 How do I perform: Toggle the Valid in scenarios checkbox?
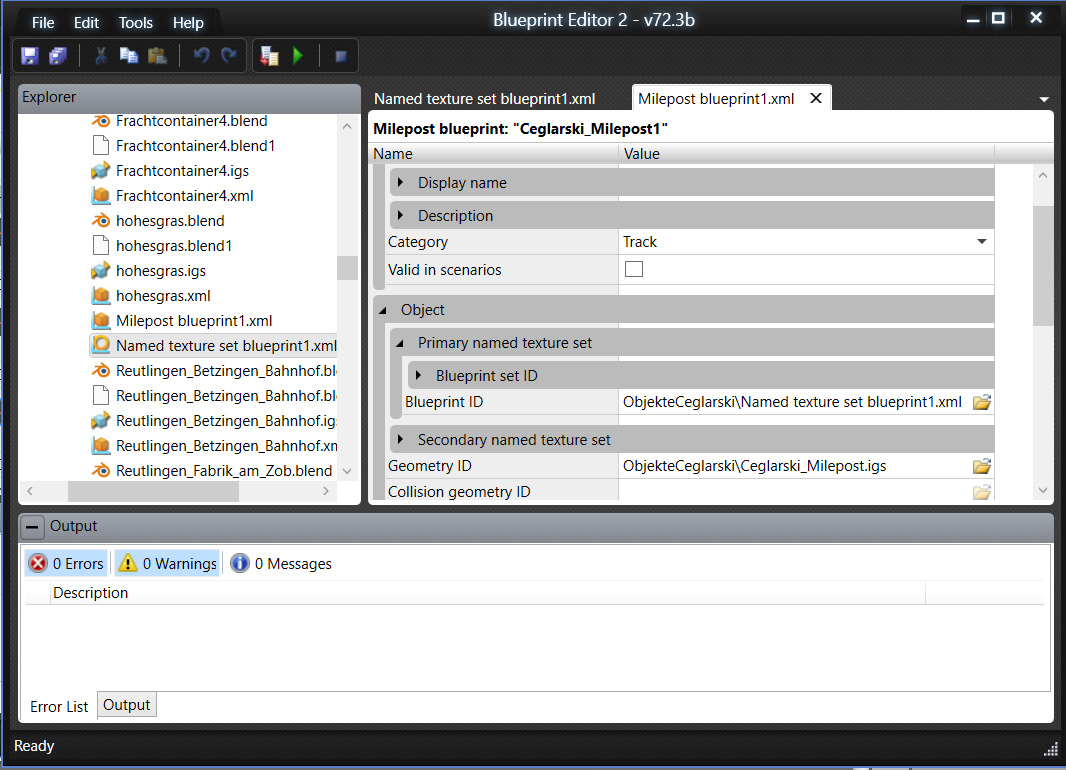click(634, 269)
